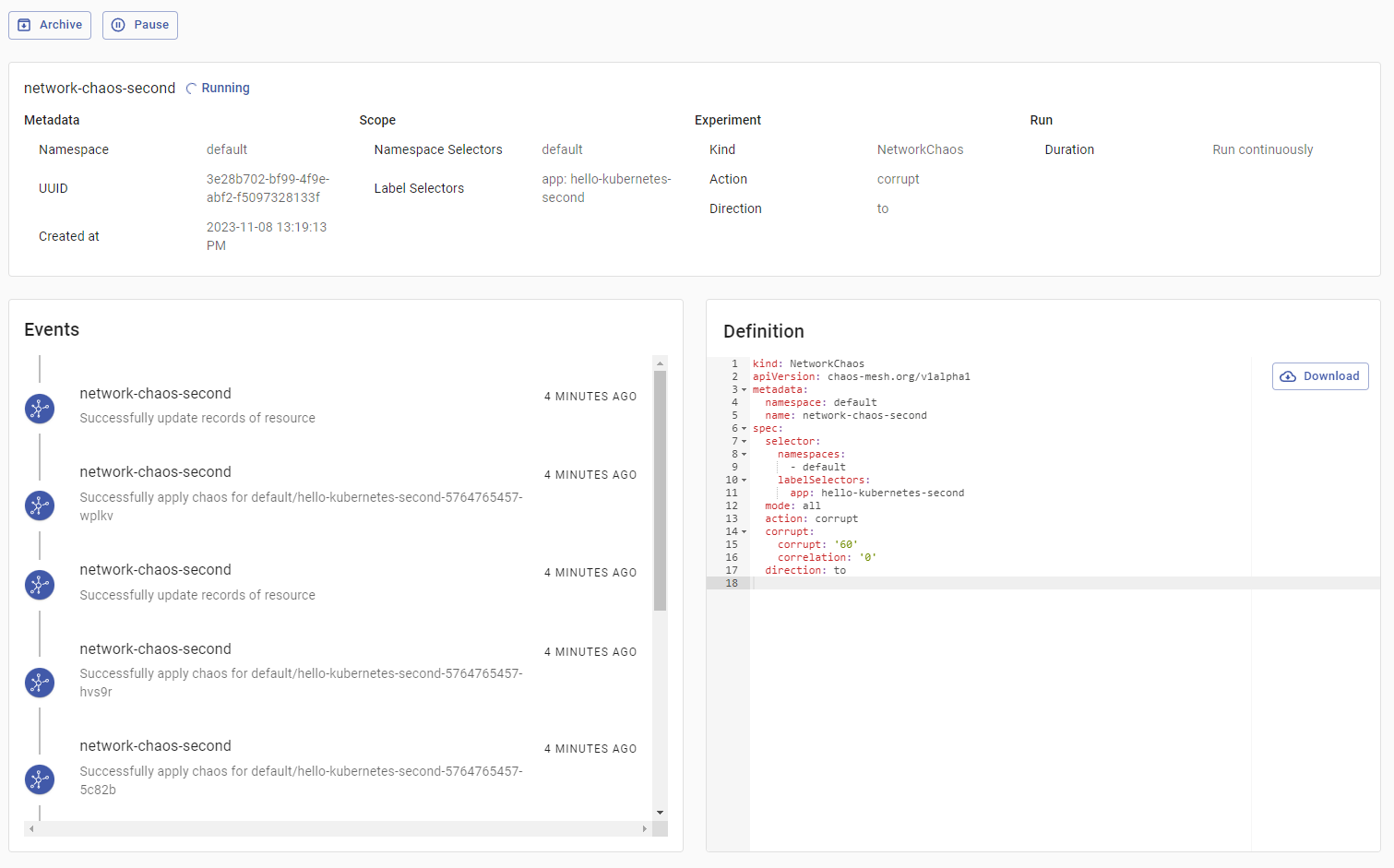The height and width of the screenshot is (868, 1394).
Task: Click the event icon for pod hvs9r
Action: click(x=40, y=683)
